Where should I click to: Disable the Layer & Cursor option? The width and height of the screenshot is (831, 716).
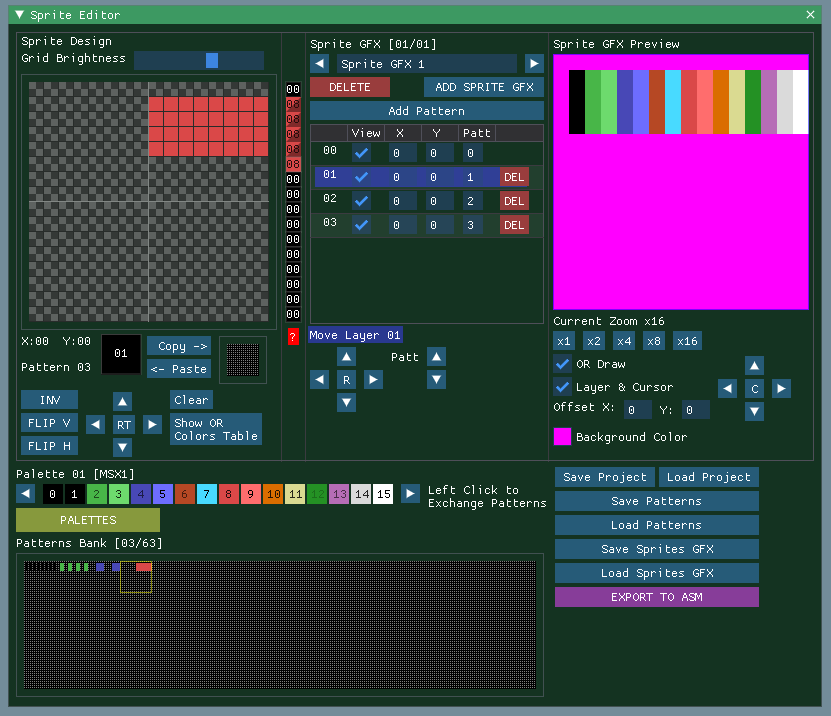(562, 387)
